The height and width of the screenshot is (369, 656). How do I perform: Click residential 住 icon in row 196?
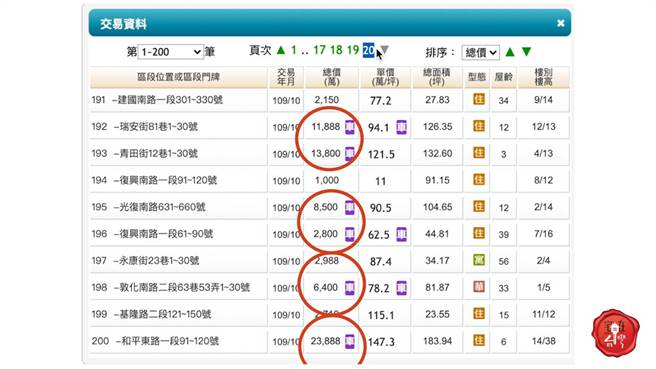(x=479, y=233)
